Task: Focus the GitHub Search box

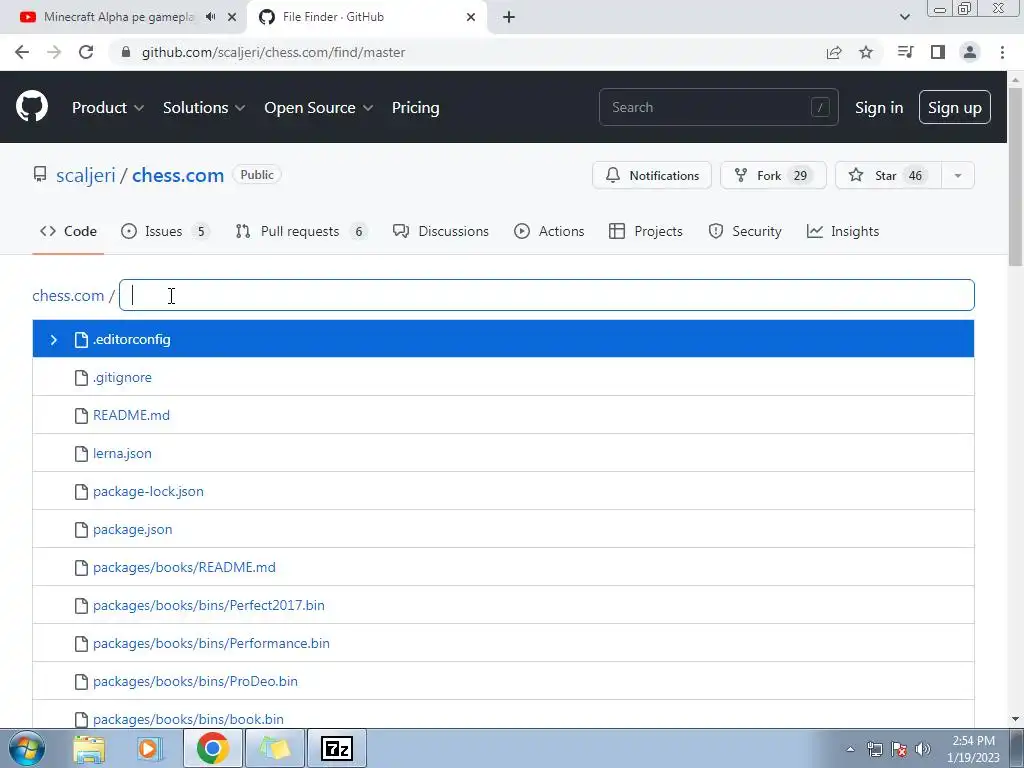Action: (718, 107)
